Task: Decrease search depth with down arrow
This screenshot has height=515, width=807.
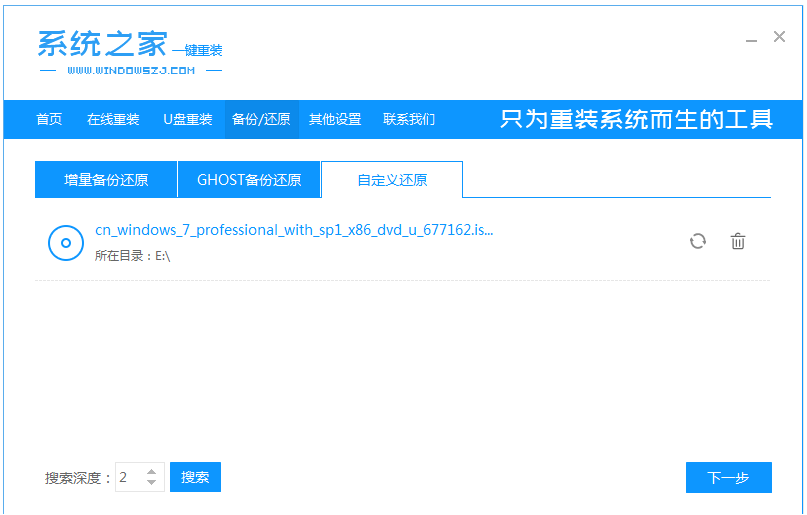Action: point(151,482)
